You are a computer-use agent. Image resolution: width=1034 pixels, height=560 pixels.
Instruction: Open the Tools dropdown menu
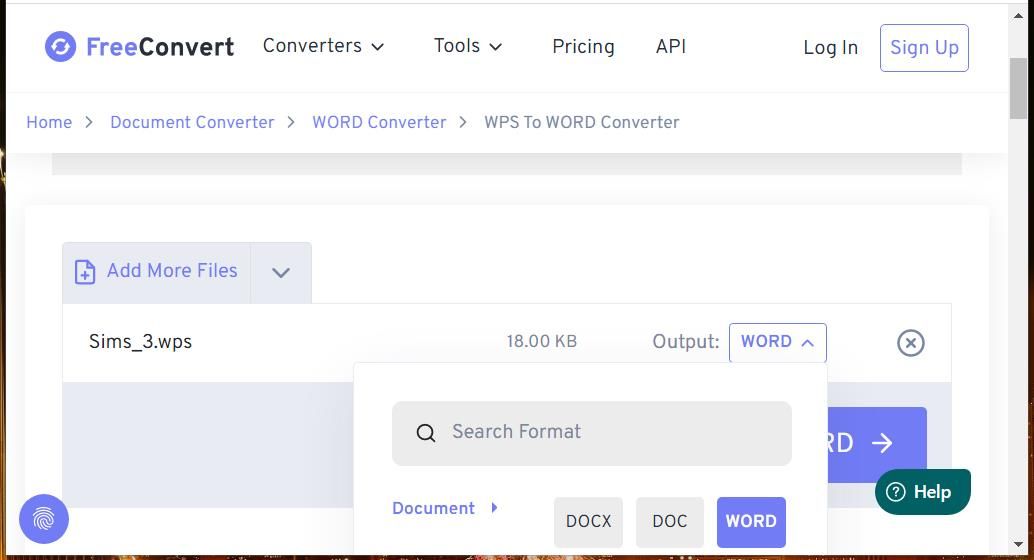click(x=468, y=46)
